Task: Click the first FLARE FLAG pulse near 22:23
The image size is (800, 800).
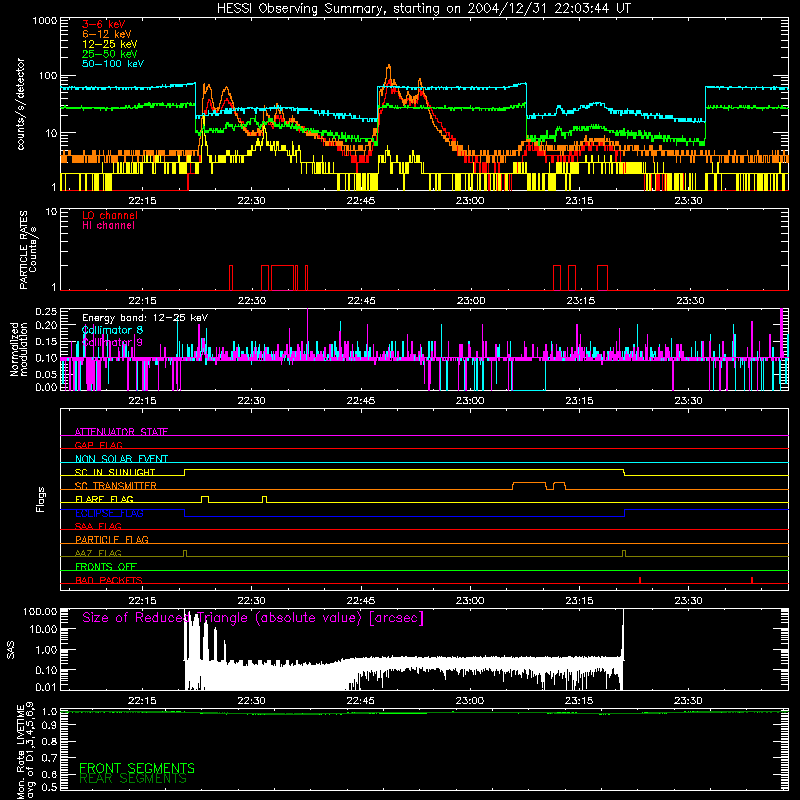Action: [205, 499]
